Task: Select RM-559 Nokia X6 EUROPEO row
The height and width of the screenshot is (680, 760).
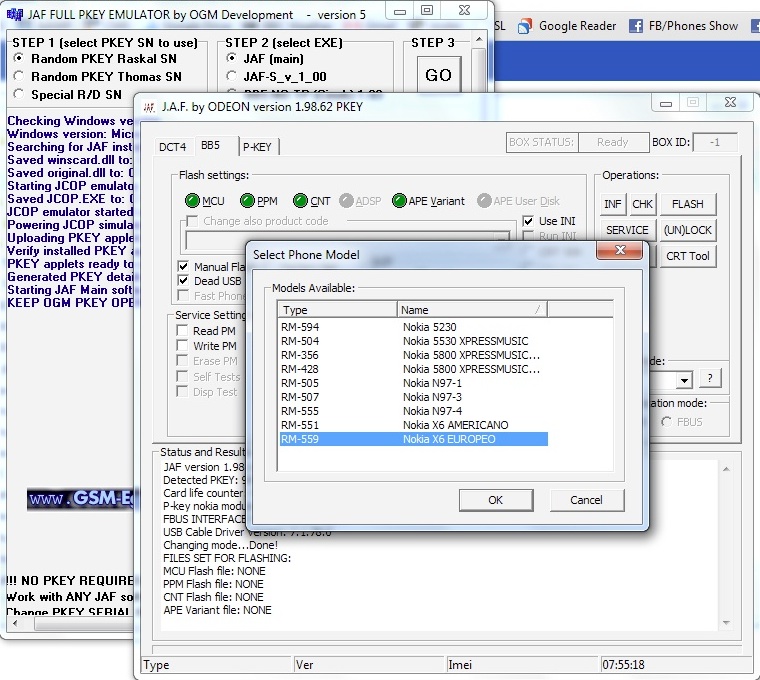Action: click(x=414, y=439)
